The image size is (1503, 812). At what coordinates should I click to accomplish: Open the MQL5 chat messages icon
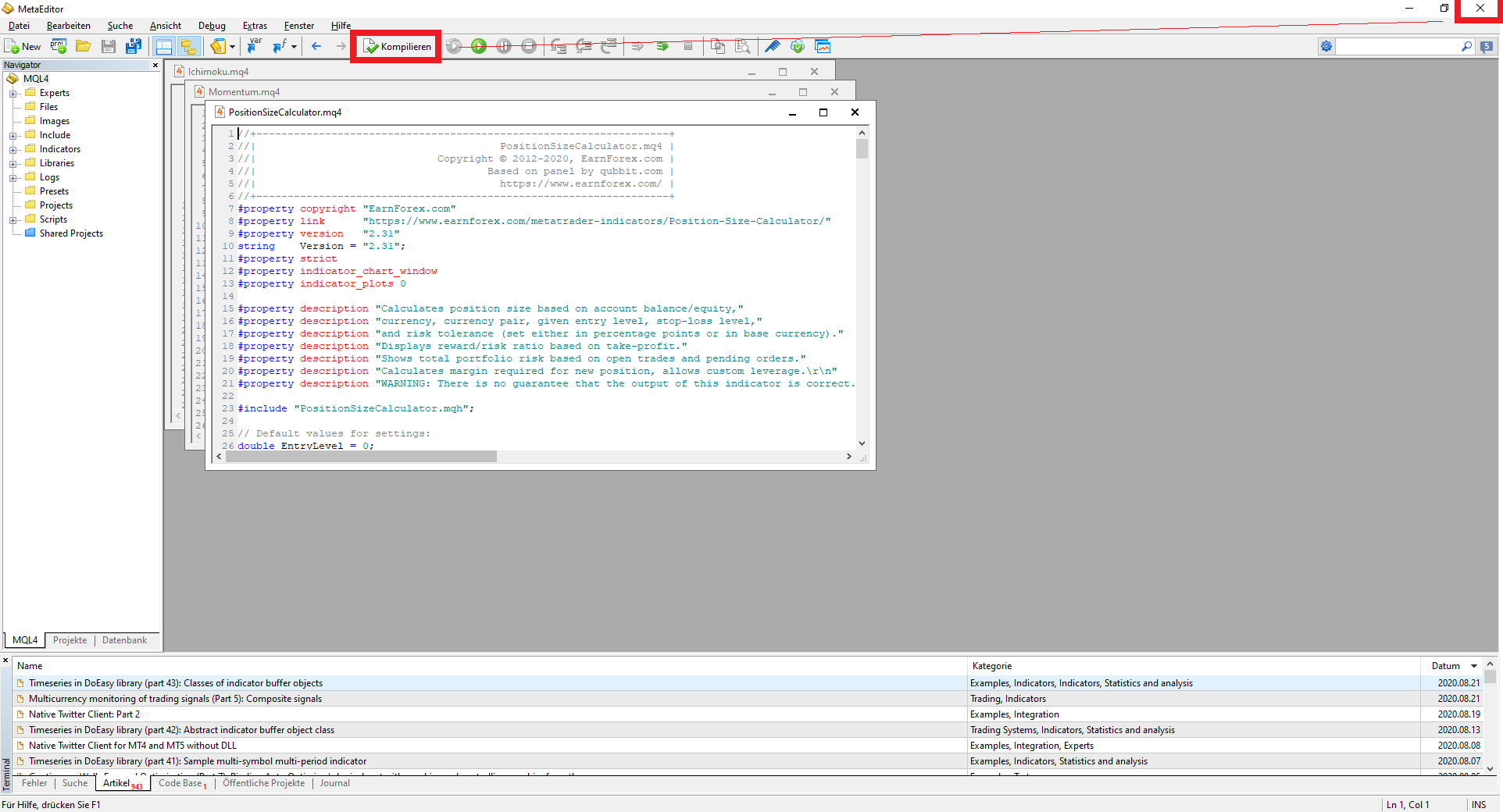[x=1487, y=47]
